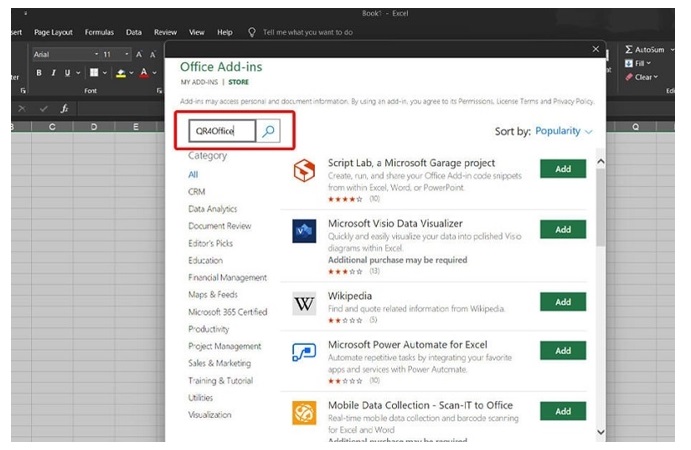This screenshot has height=450, width=691.
Task: Add the Wikipedia add-in
Action: pos(563,302)
